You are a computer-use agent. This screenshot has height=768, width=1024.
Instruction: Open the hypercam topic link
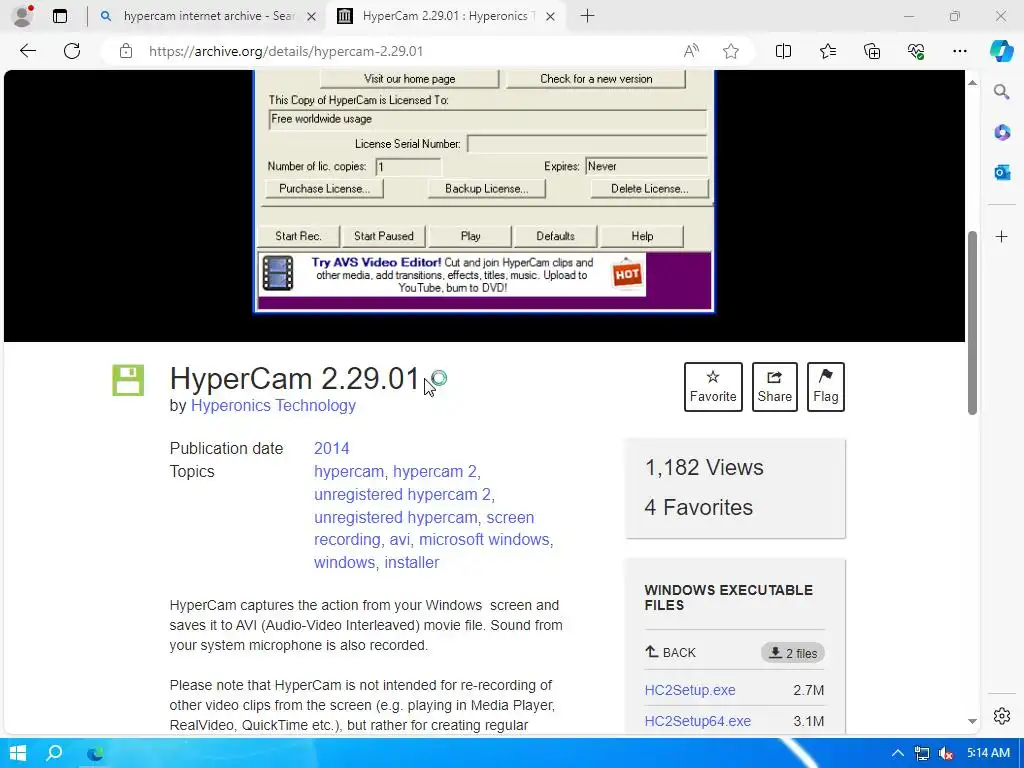(349, 472)
